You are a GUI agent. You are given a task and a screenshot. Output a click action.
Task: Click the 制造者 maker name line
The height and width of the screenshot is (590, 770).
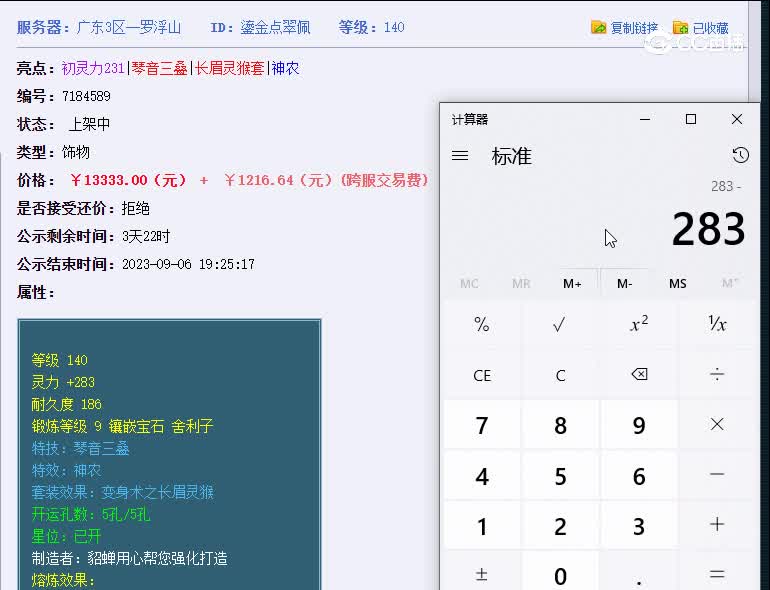130,558
